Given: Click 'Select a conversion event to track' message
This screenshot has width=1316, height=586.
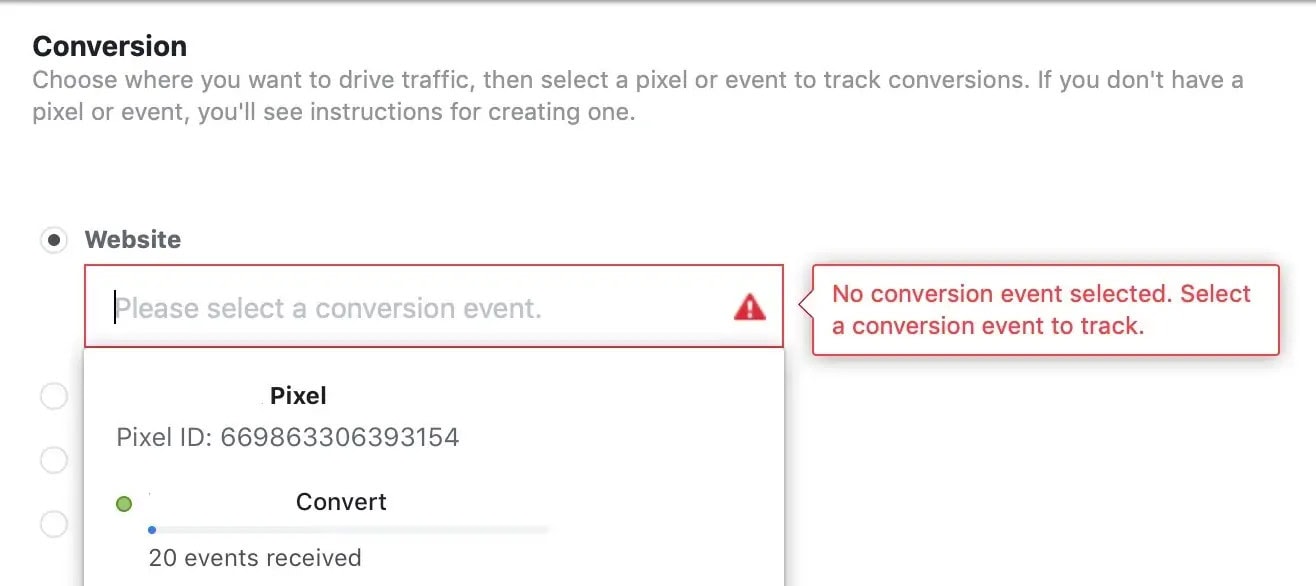Looking at the screenshot, I should pyautogui.click(x=1041, y=310).
